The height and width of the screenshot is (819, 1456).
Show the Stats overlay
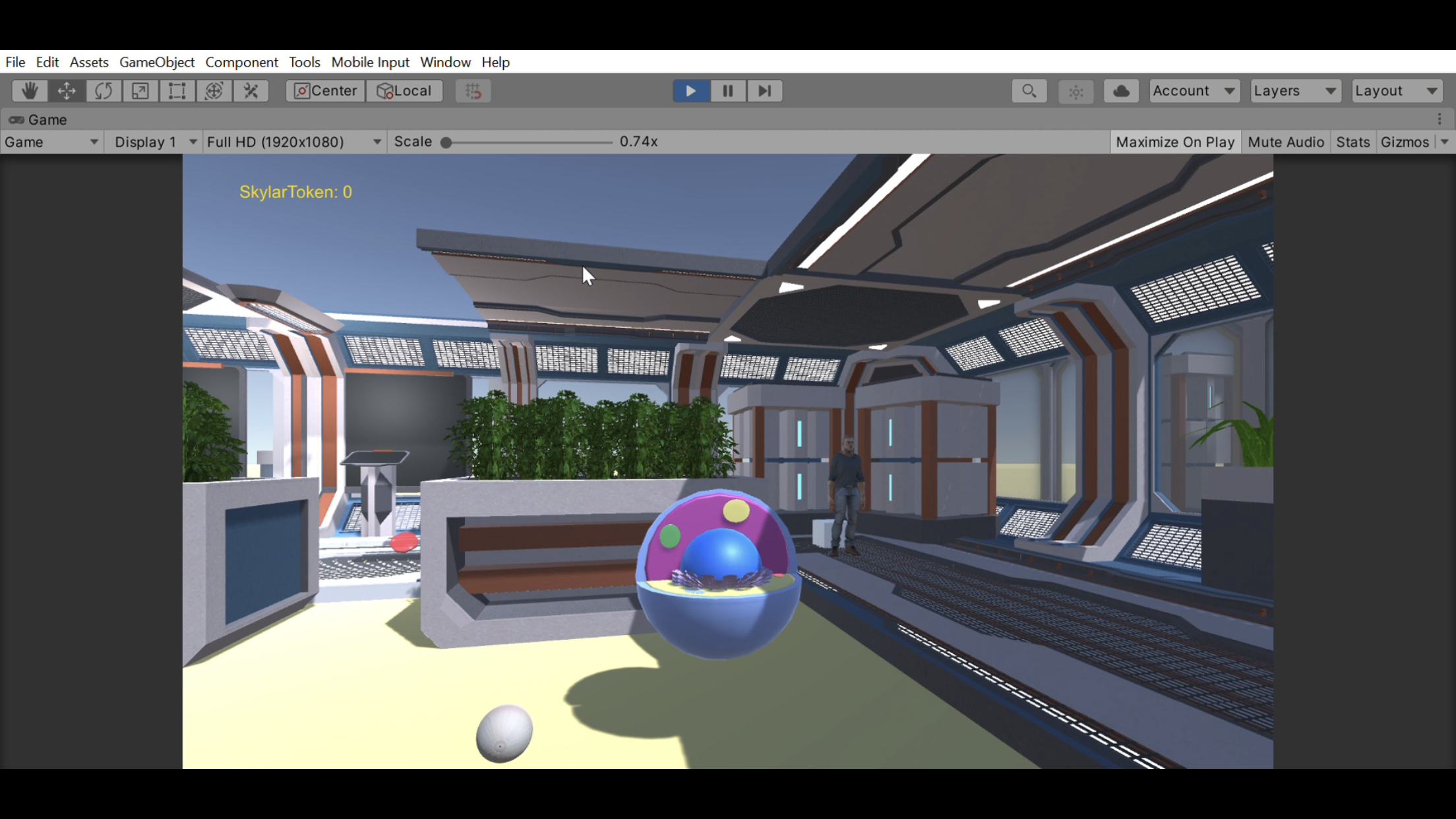pos(1352,142)
